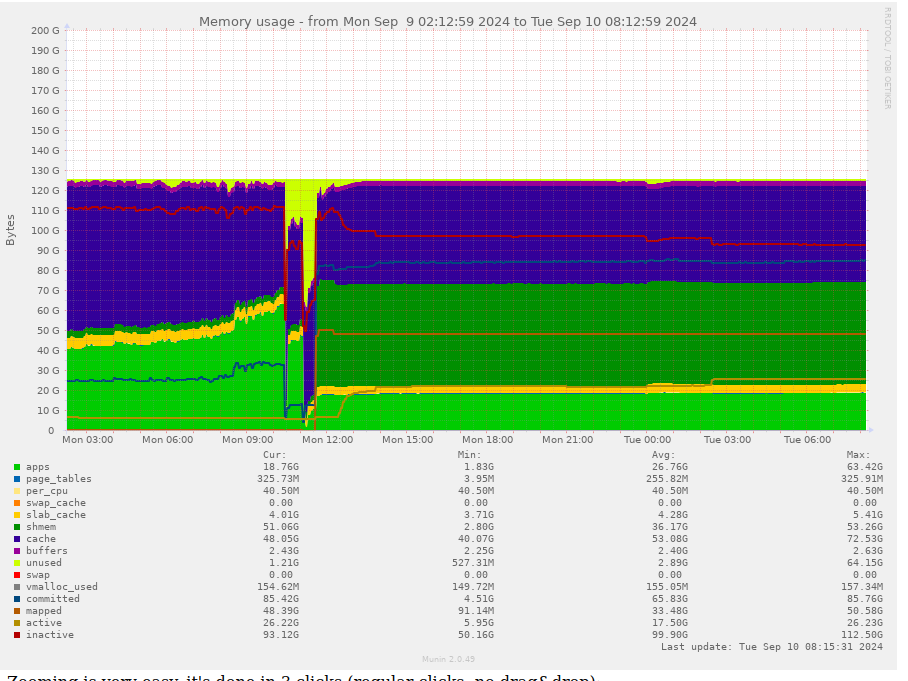Image resolution: width=908 pixels, height=681 pixels.
Task: Click the Tue 06:00 x-axis label
Action: coord(807,440)
